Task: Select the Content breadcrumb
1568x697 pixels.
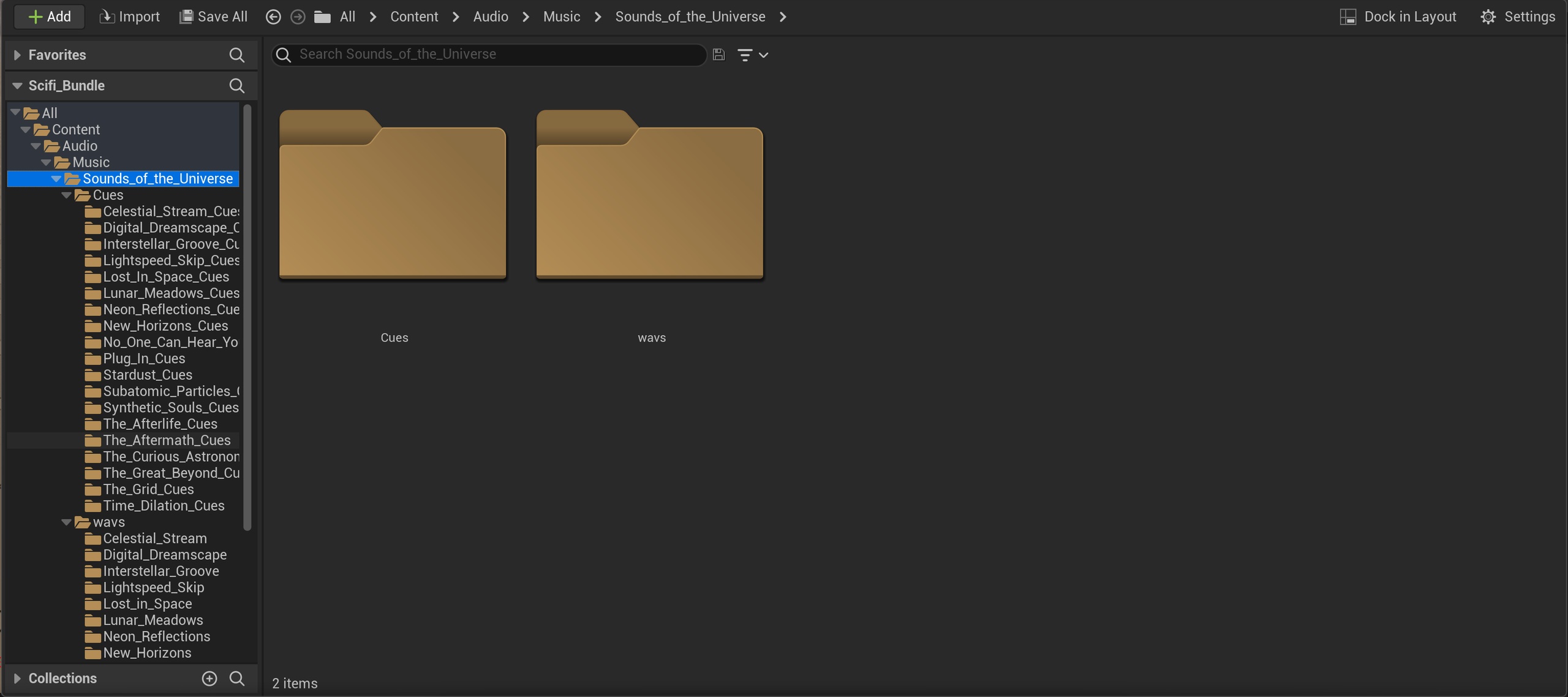Action: tap(414, 17)
